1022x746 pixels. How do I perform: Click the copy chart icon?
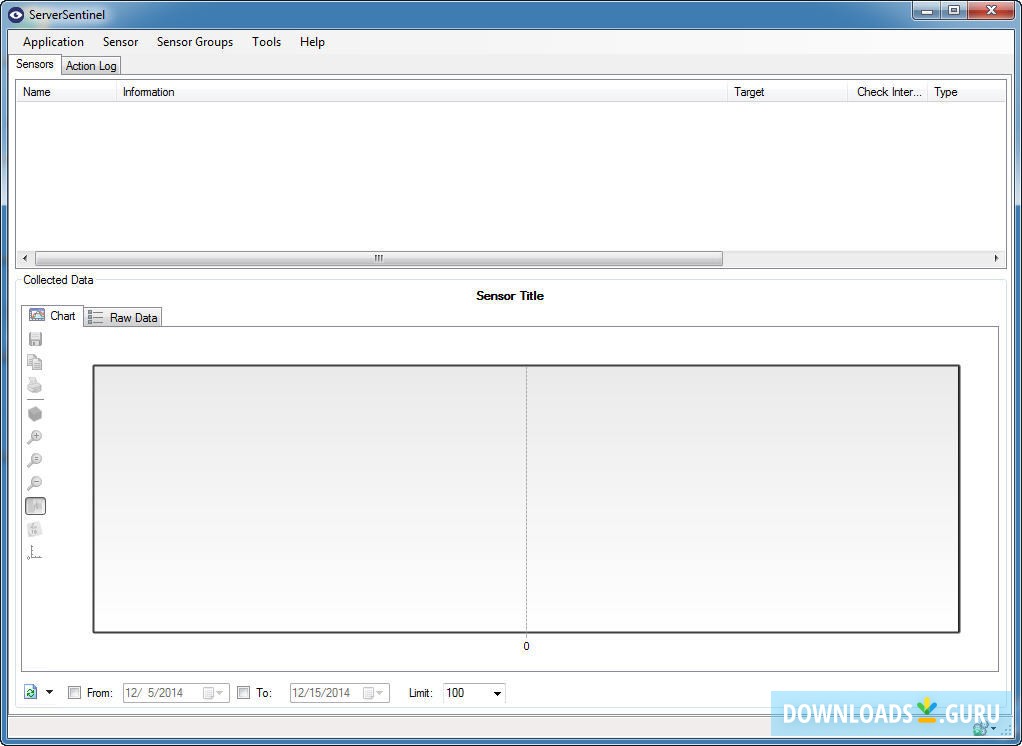point(35,362)
